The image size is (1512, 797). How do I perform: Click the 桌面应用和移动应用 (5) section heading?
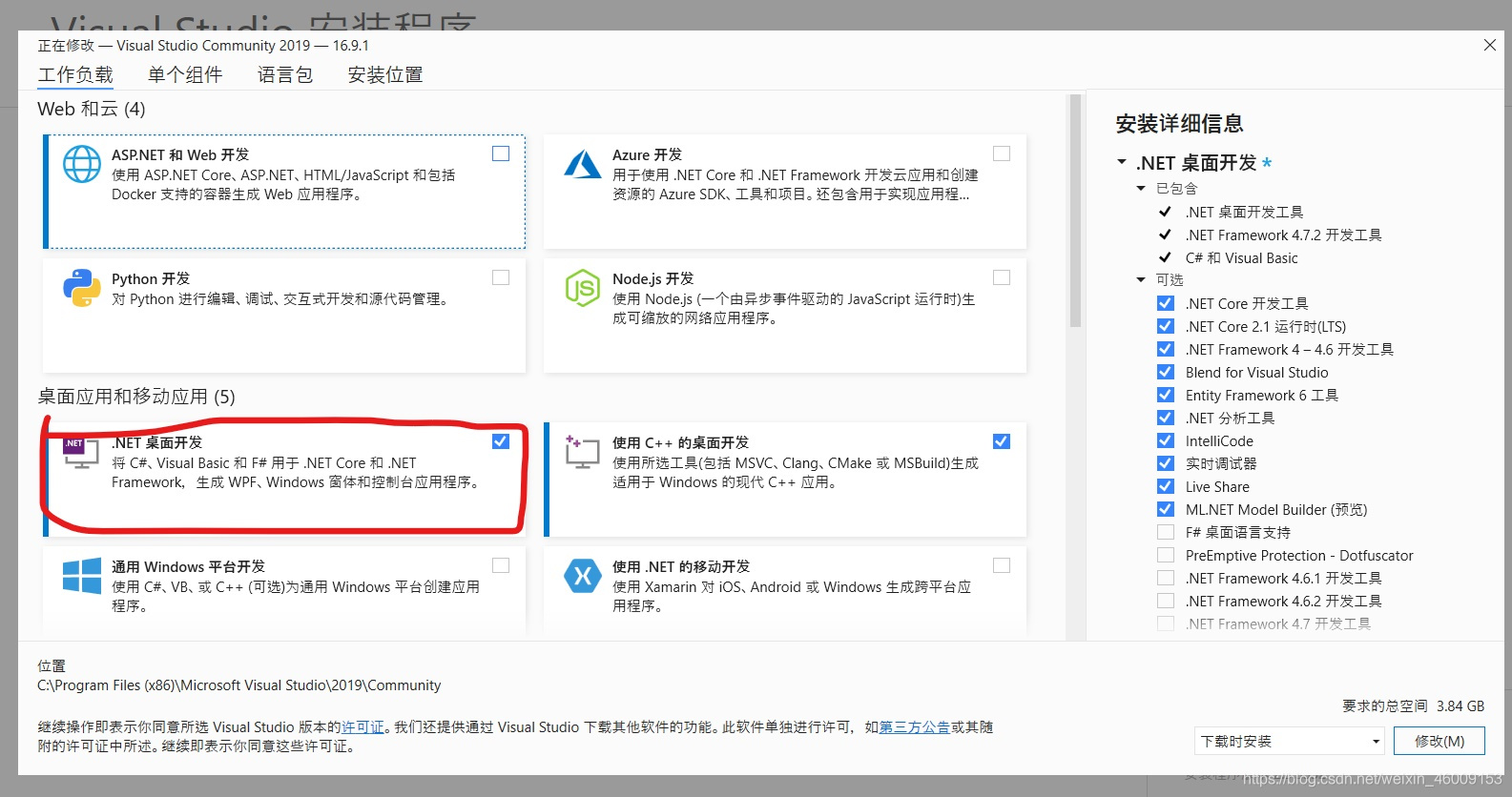coord(136,397)
